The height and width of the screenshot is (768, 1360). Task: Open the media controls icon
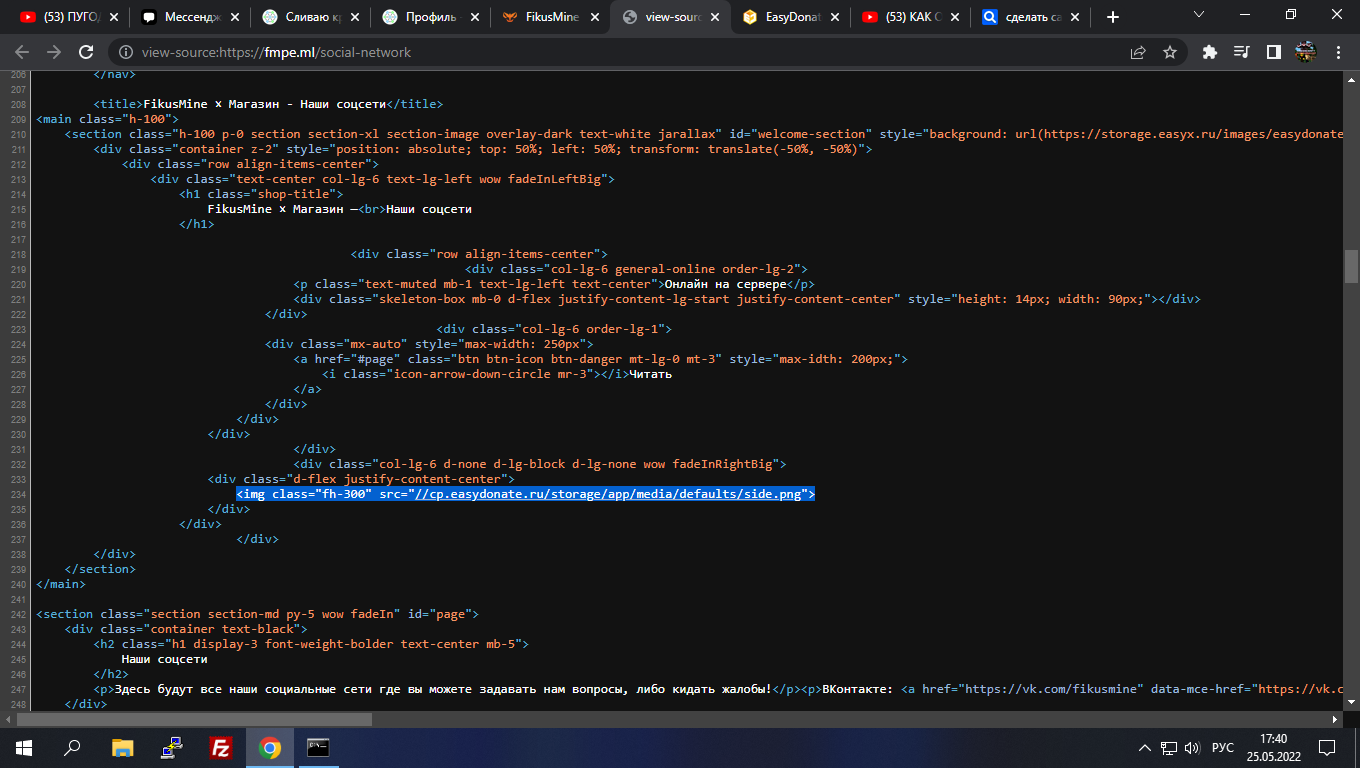pyautogui.click(x=1241, y=52)
